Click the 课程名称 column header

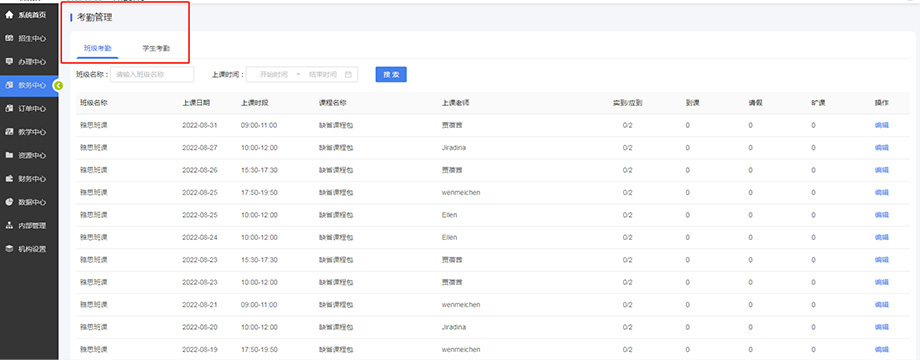tap(333, 103)
